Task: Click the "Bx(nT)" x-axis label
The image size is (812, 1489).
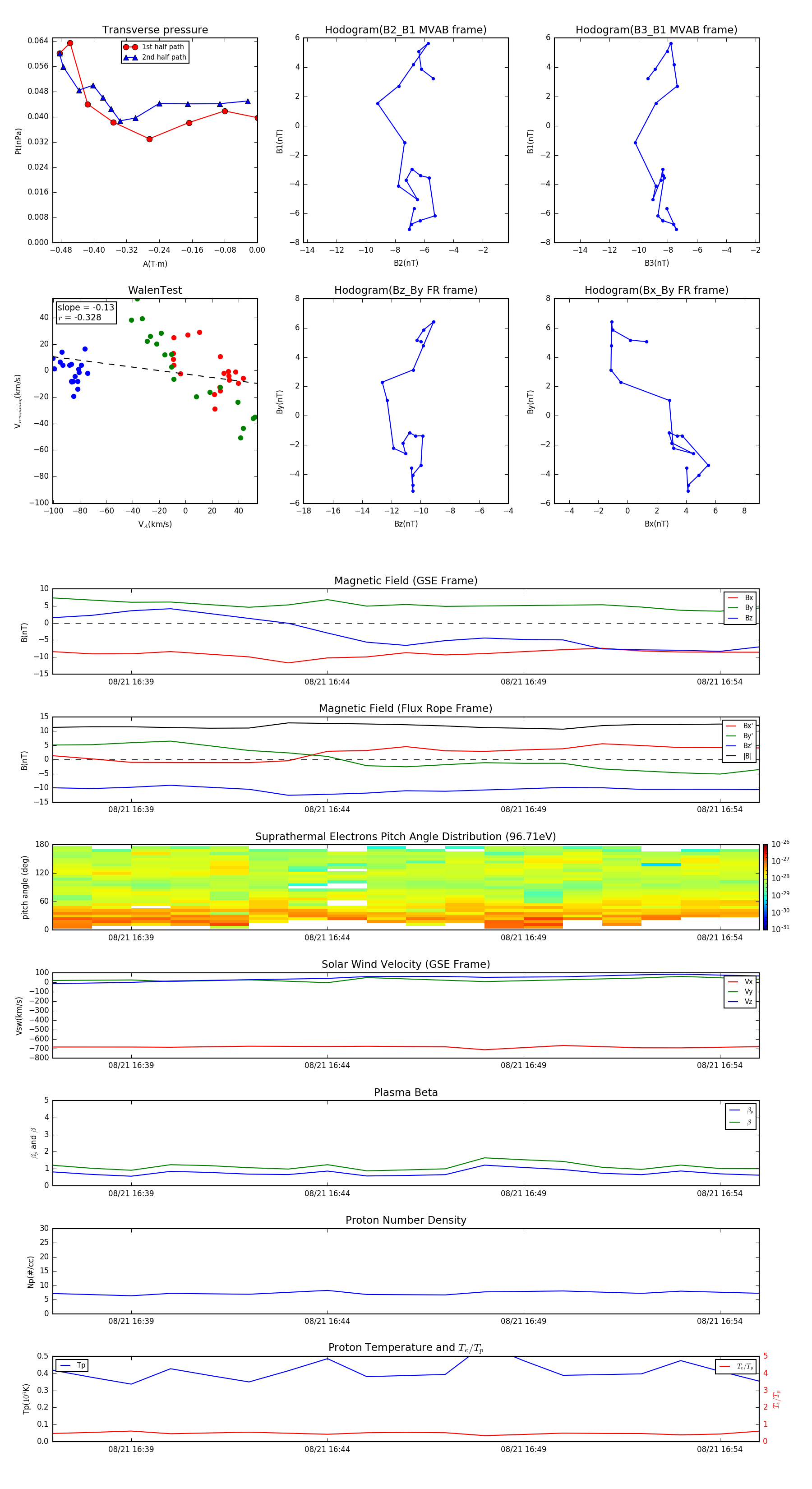Action: pyautogui.click(x=656, y=524)
